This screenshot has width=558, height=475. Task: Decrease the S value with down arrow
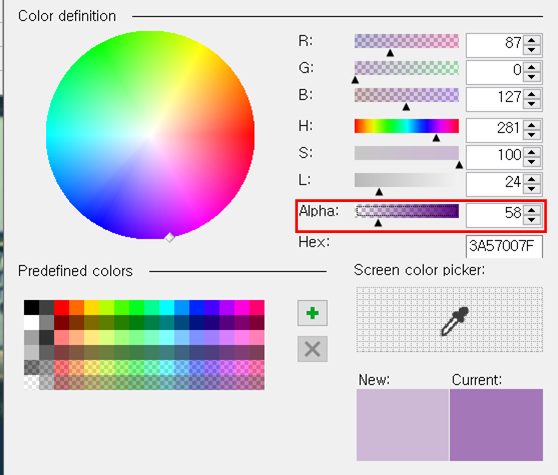click(532, 162)
